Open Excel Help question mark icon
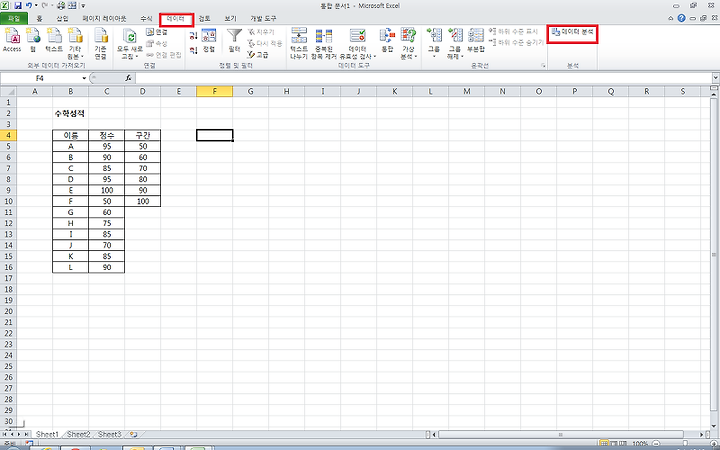This screenshot has width=720, height=450. click(681, 18)
